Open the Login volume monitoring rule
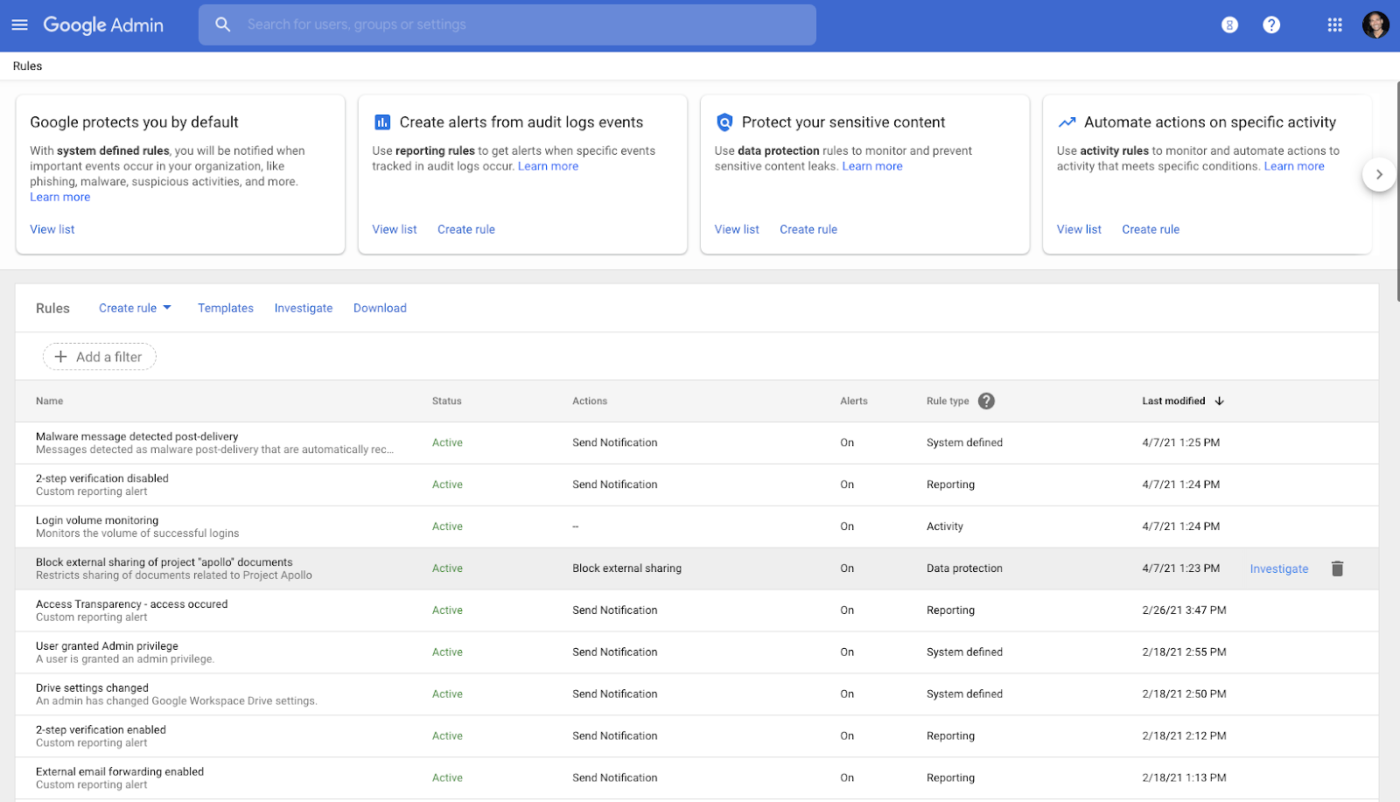The width and height of the screenshot is (1400, 802). point(97,520)
